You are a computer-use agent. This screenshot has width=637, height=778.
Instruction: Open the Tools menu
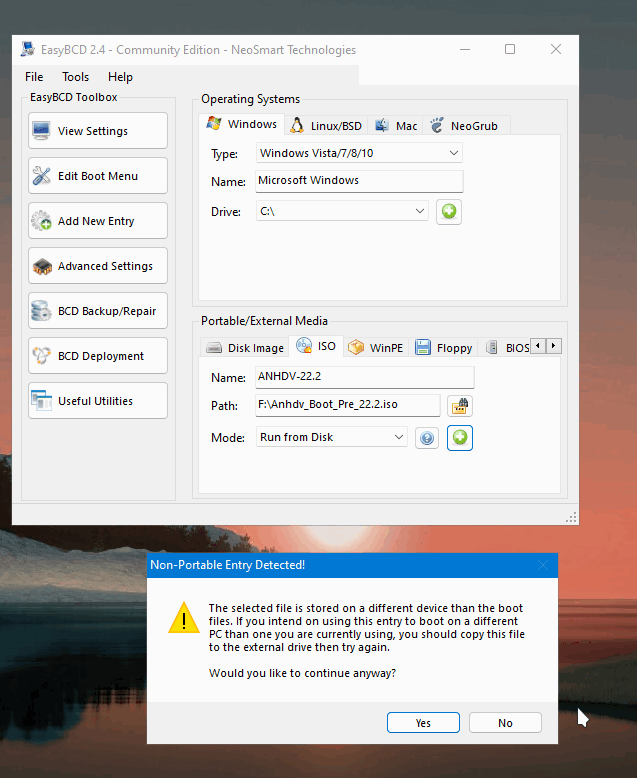pyautogui.click(x=75, y=77)
